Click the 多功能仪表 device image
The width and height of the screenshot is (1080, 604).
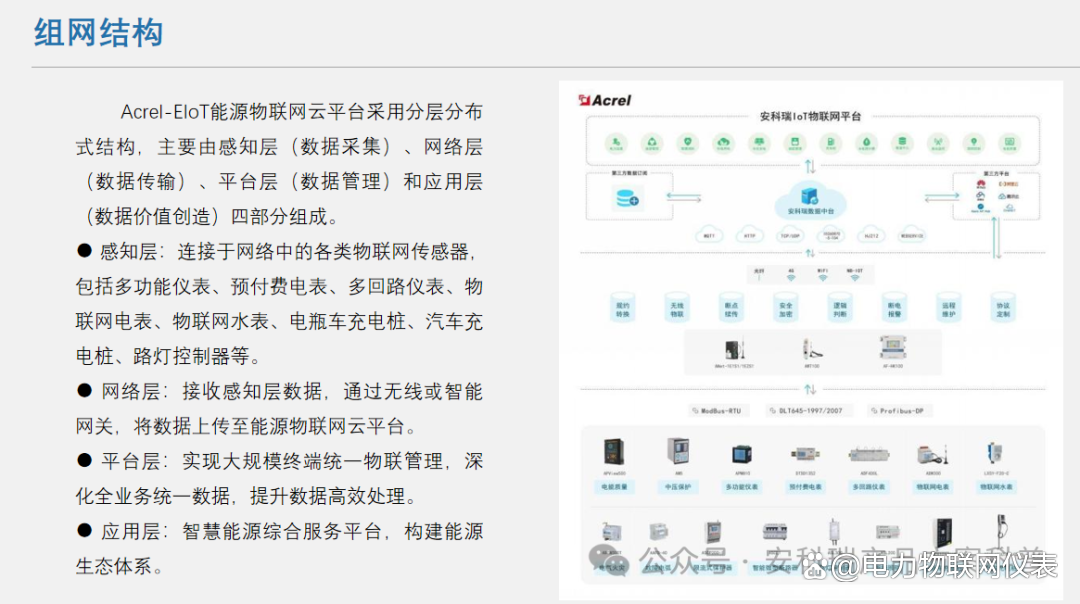(x=742, y=455)
